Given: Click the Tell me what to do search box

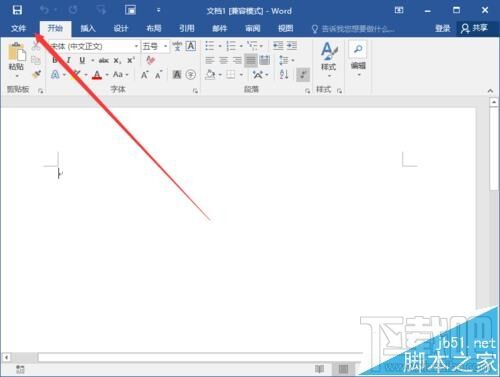Looking at the screenshot, I should pos(353,29).
